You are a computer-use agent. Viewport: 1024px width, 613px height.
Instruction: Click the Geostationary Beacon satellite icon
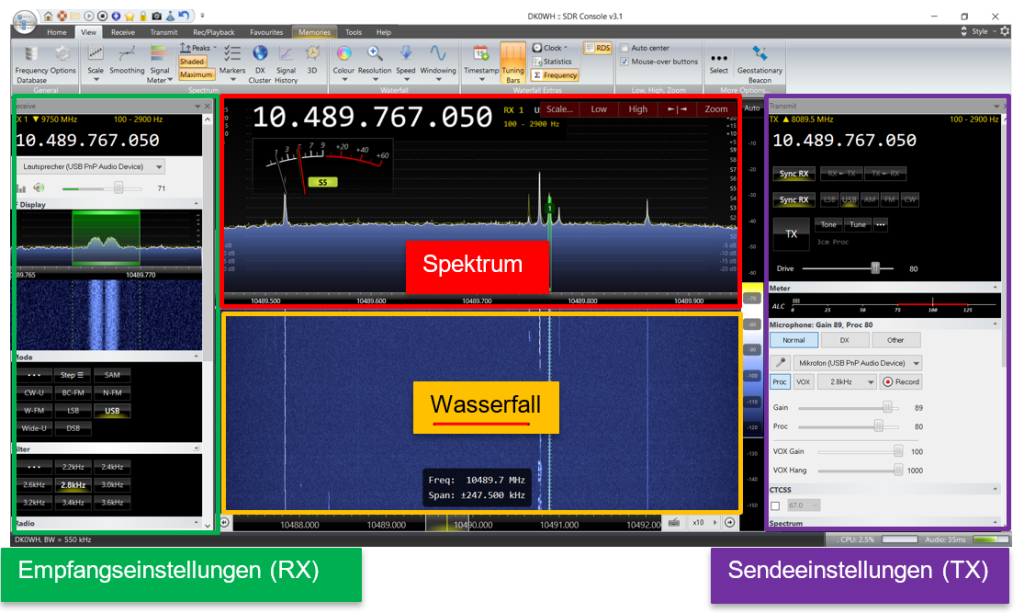point(760,64)
